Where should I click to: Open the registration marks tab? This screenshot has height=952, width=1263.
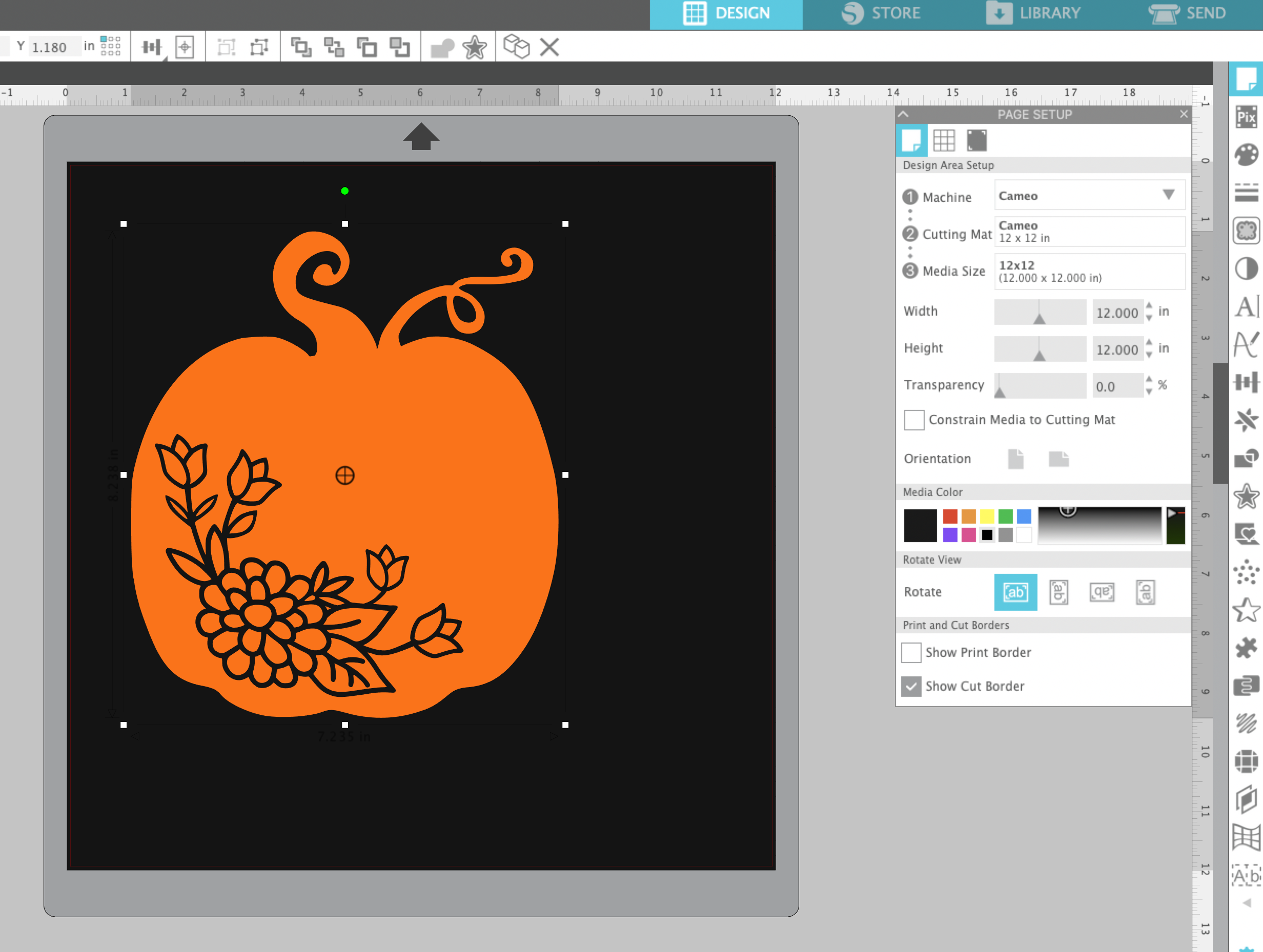coord(976,140)
